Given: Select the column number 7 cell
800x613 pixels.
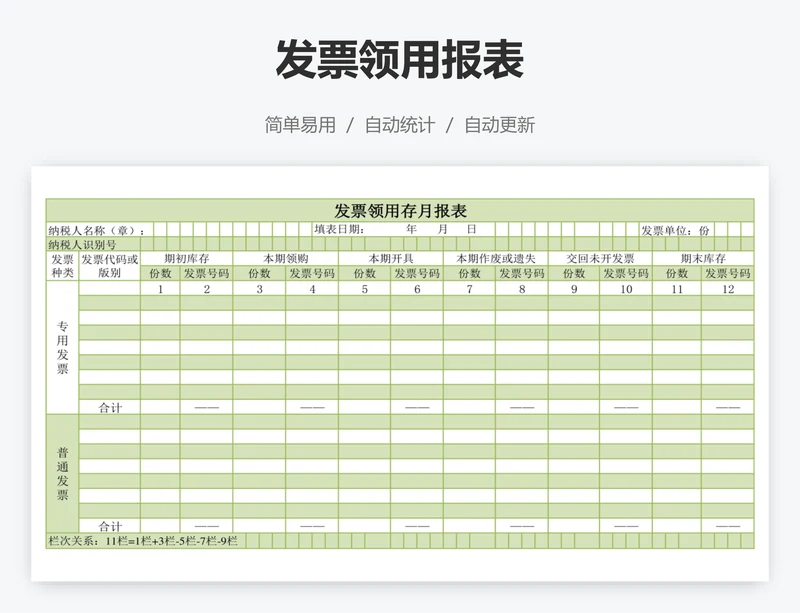Looking at the screenshot, I should (x=469, y=289).
